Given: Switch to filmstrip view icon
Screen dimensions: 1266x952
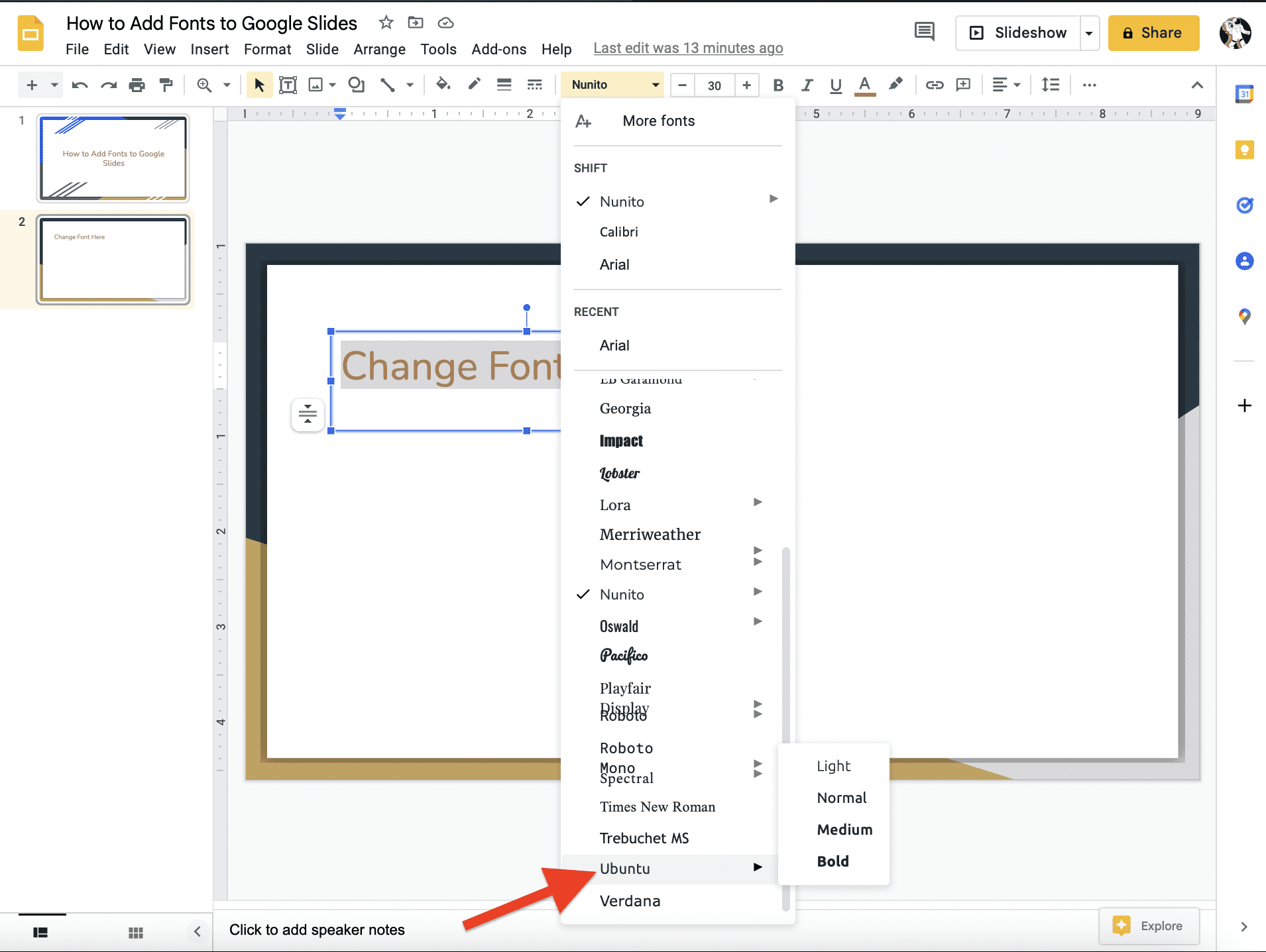Looking at the screenshot, I should [40, 932].
